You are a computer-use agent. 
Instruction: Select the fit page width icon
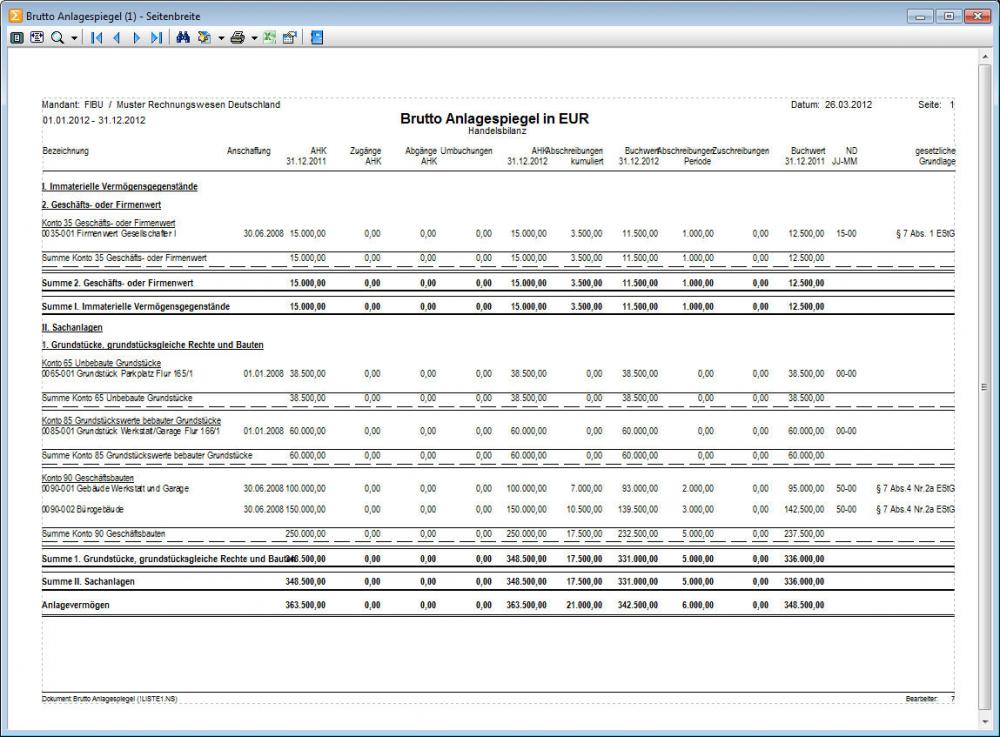click(x=37, y=38)
